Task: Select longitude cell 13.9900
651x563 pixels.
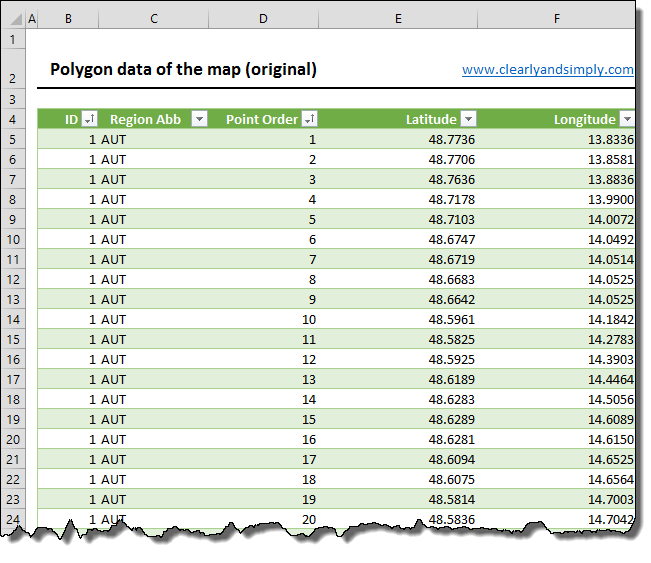Action: 556,199
